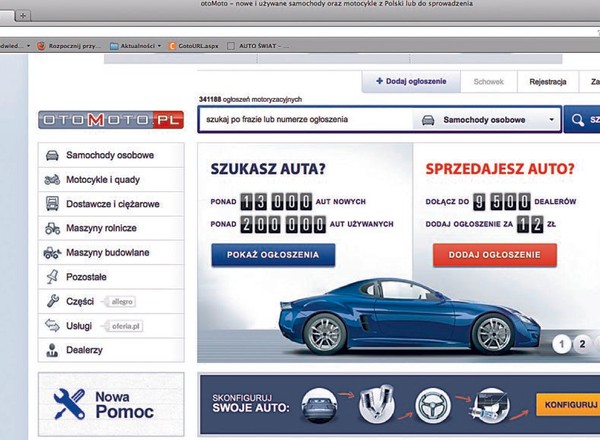Expand the Aktualności bookmarks dropdown arrow
The width and height of the screenshot is (600, 440).
click(159, 46)
